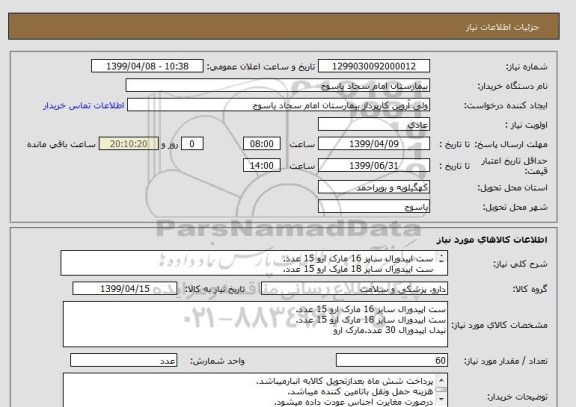Click the delivery city field یاسوج
Viewport: 576px width, 407px height.
pos(374,207)
